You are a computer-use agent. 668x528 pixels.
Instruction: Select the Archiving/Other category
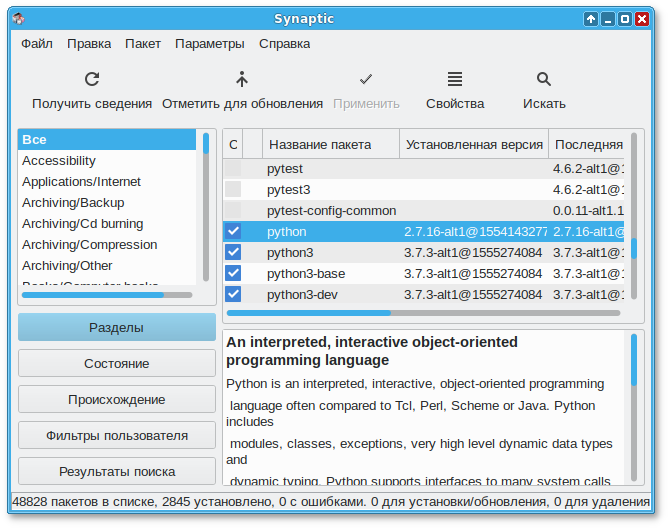point(107,265)
